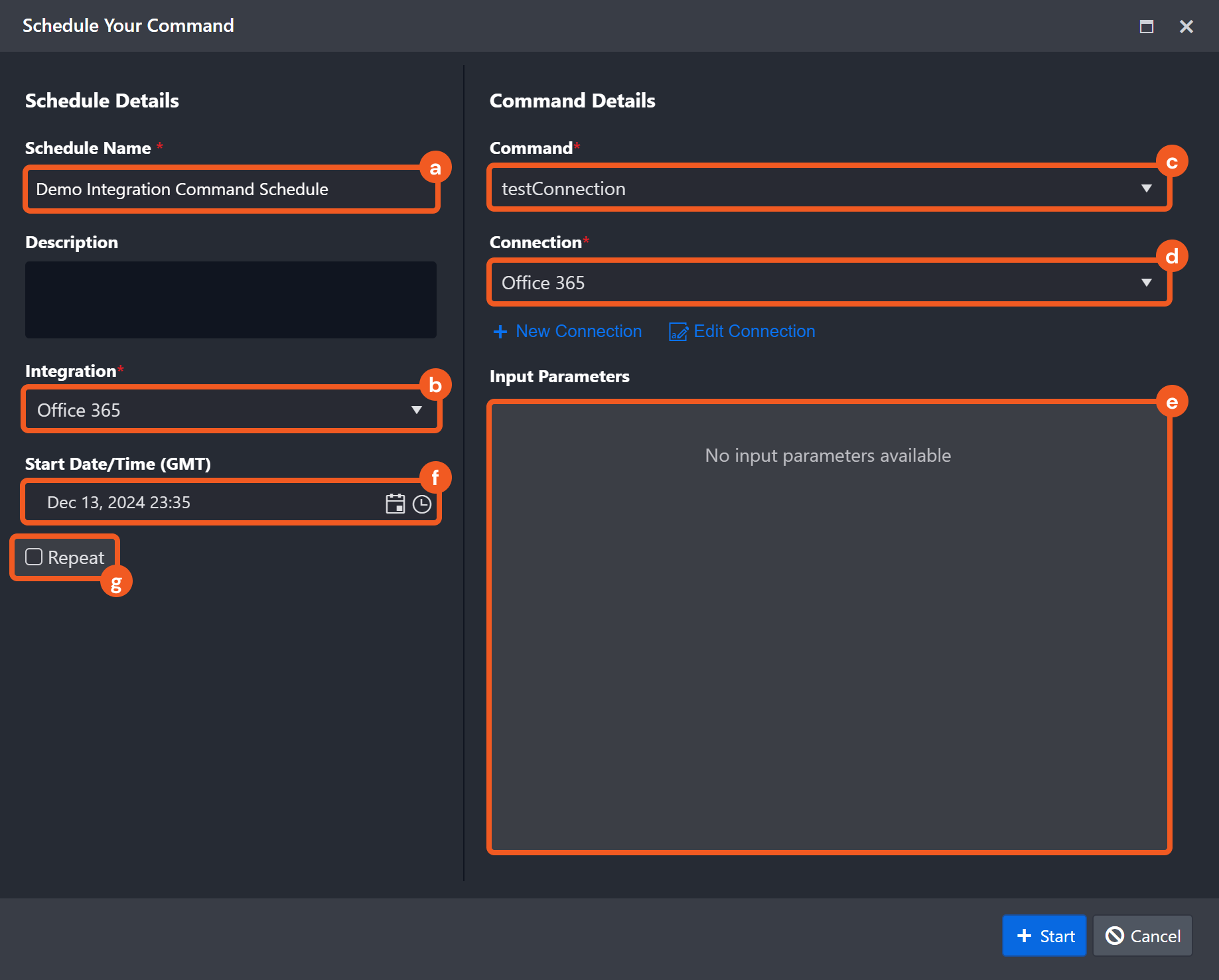This screenshot has height=980, width=1219.
Task: Enable the Repeat checkbox
Action: click(34, 557)
